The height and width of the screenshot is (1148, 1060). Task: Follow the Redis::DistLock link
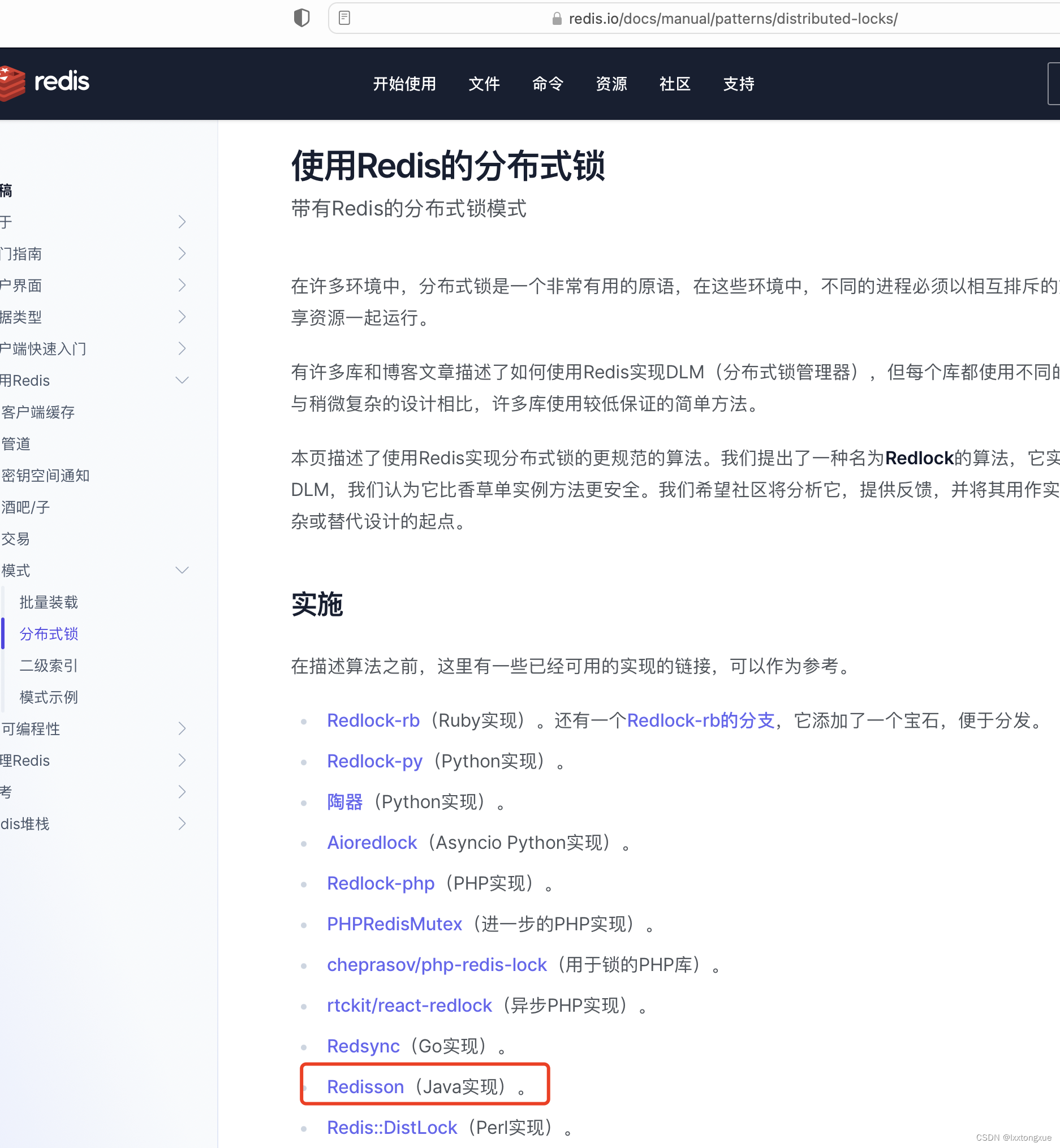coord(393,1127)
